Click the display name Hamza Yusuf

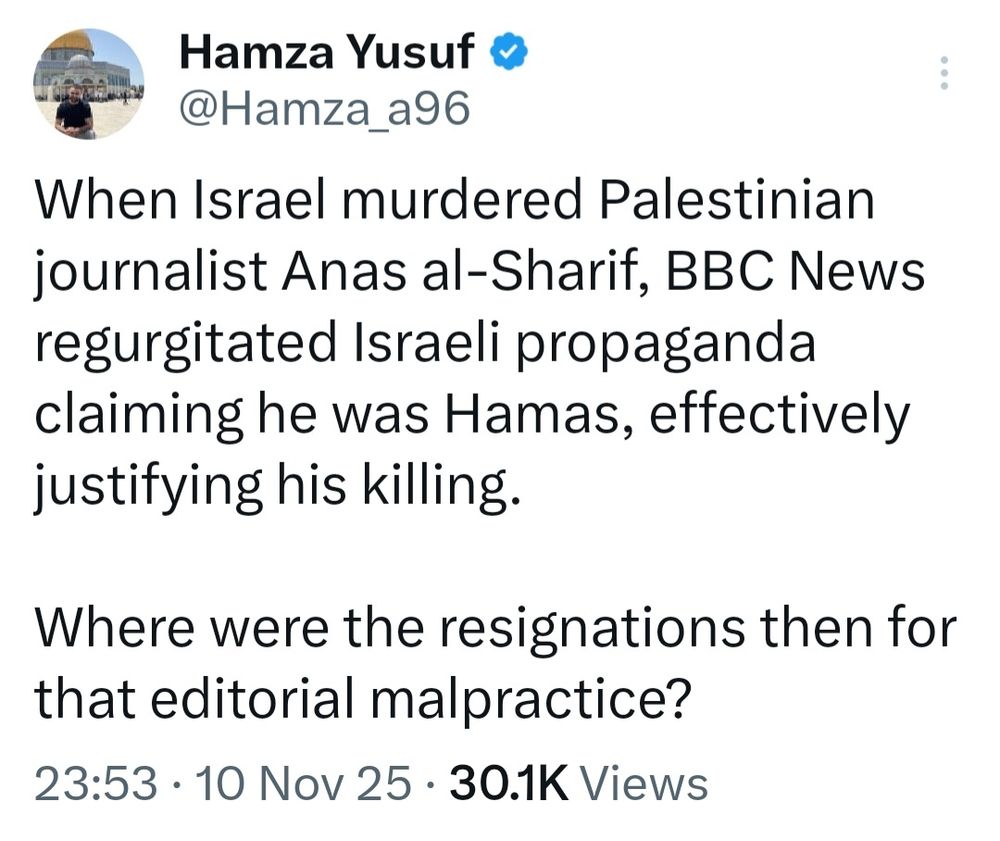coord(325,53)
